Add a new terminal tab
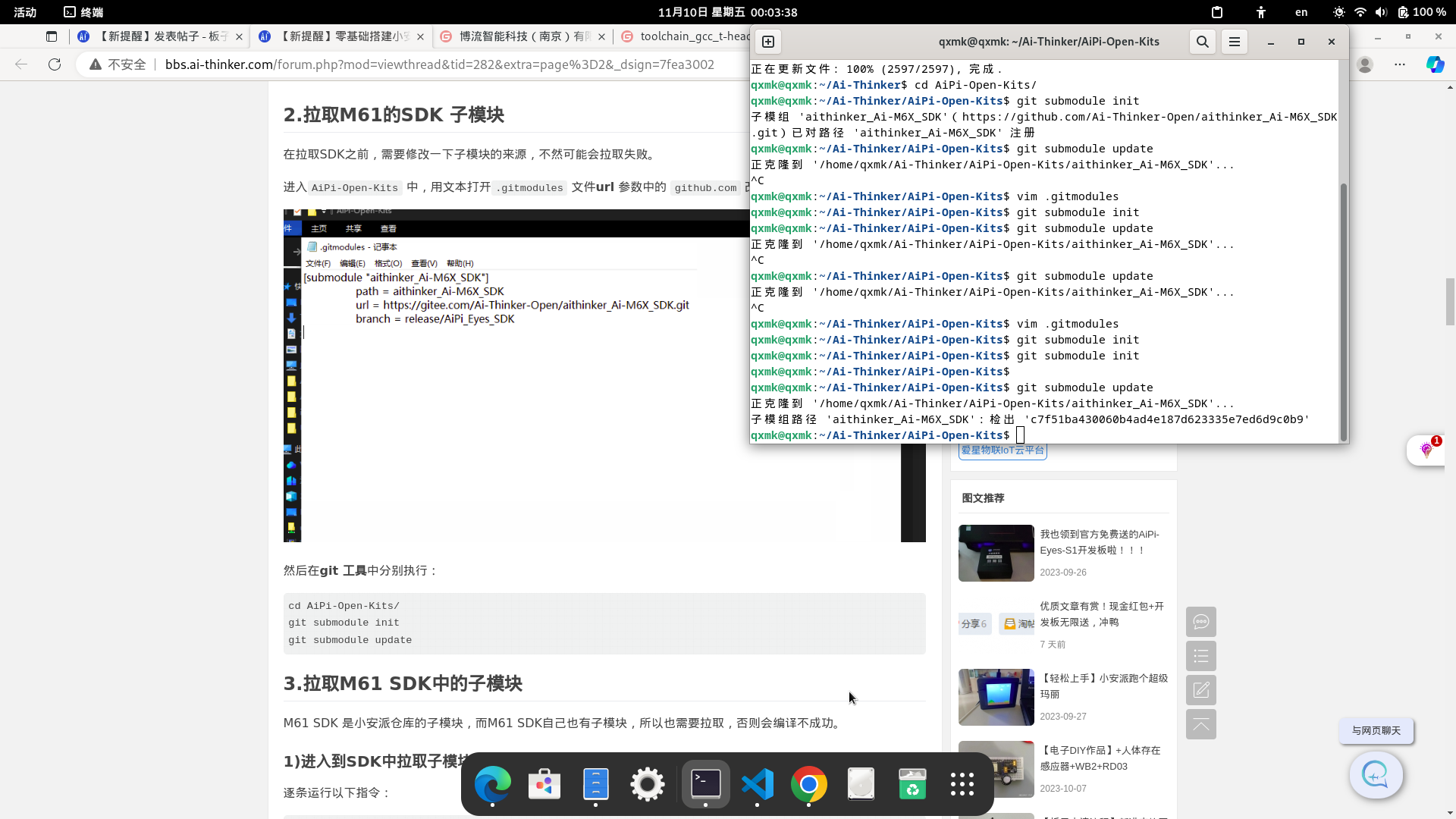This screenshot has height=819, width=1456. (x=768, y=42)
